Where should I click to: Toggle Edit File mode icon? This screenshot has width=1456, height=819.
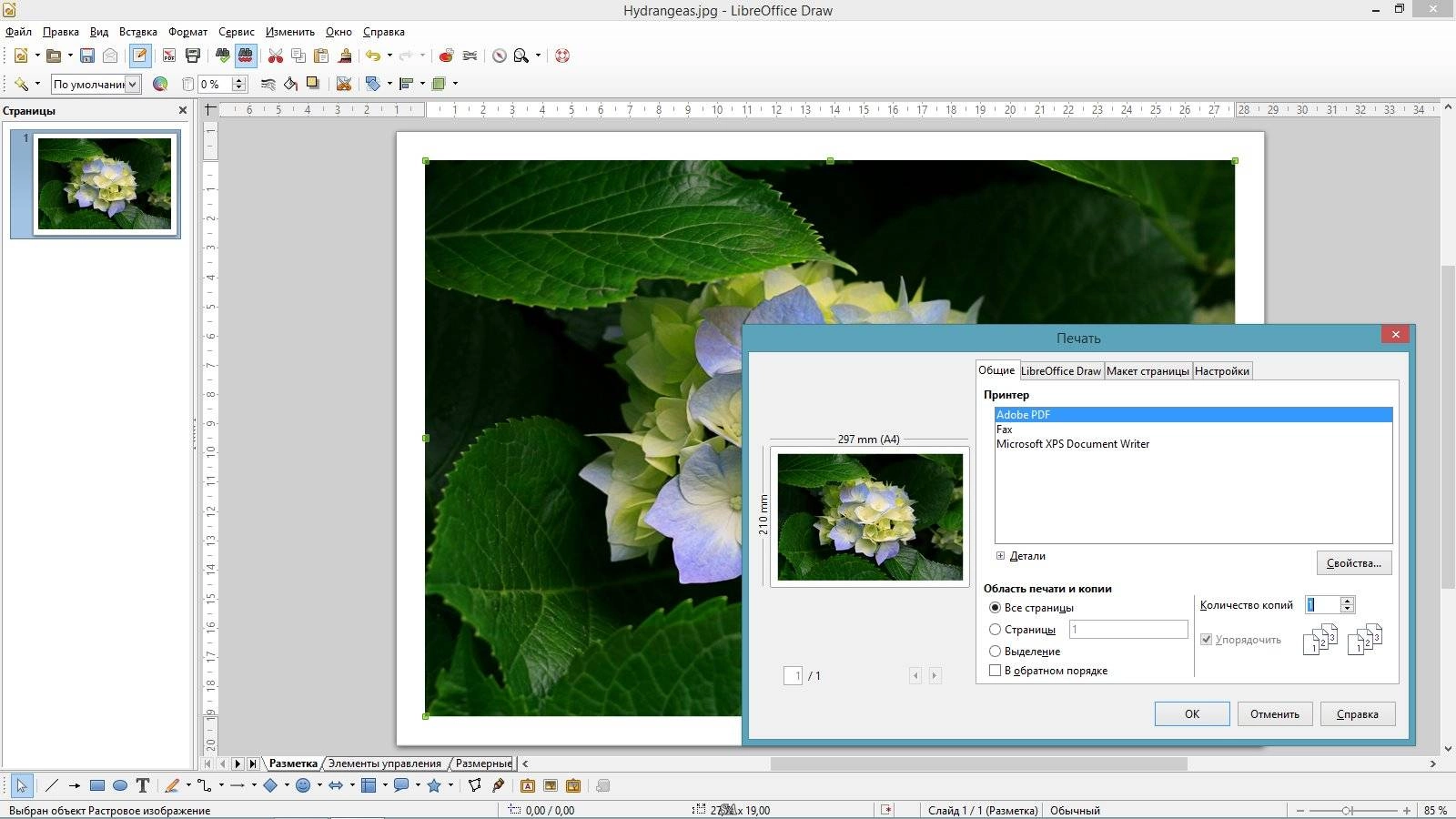[x=139, y=56]
